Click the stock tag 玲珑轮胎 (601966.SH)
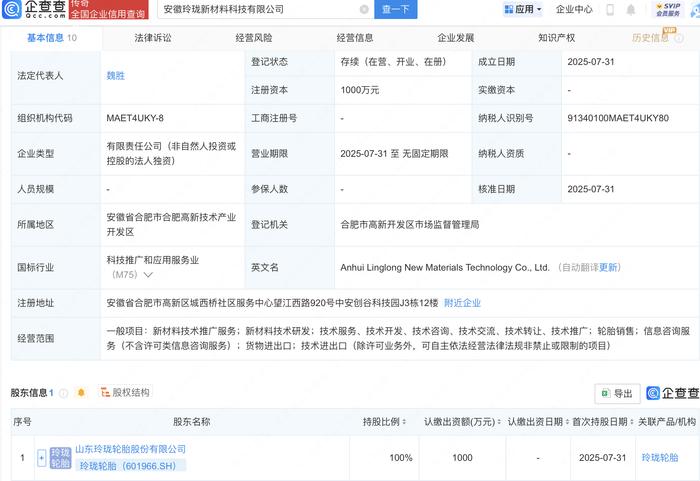Image resolution: width=700 pixels, height=481 pixels. pos(128,466)
